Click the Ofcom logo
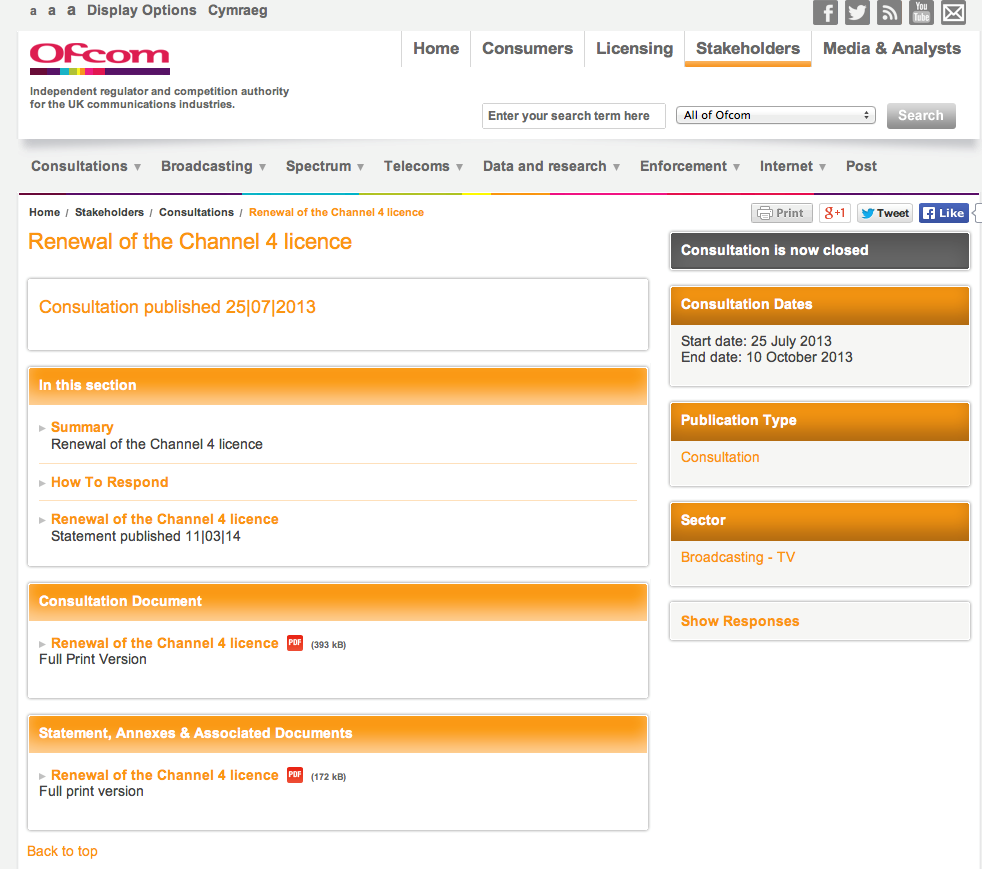This screenshot has height=869, width=982. 100,58
